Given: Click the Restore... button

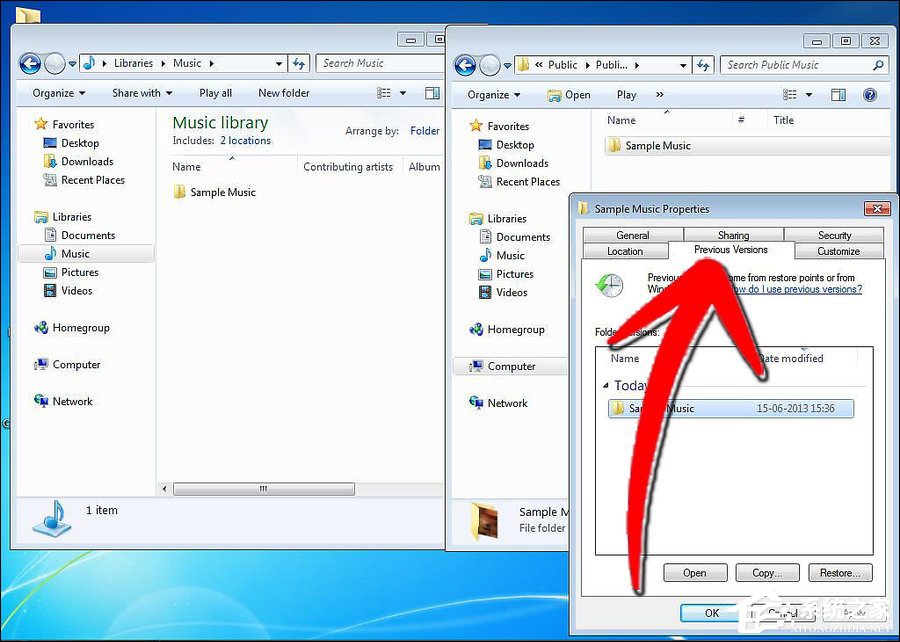Looking at the screenshot, I should click(840, 573).
